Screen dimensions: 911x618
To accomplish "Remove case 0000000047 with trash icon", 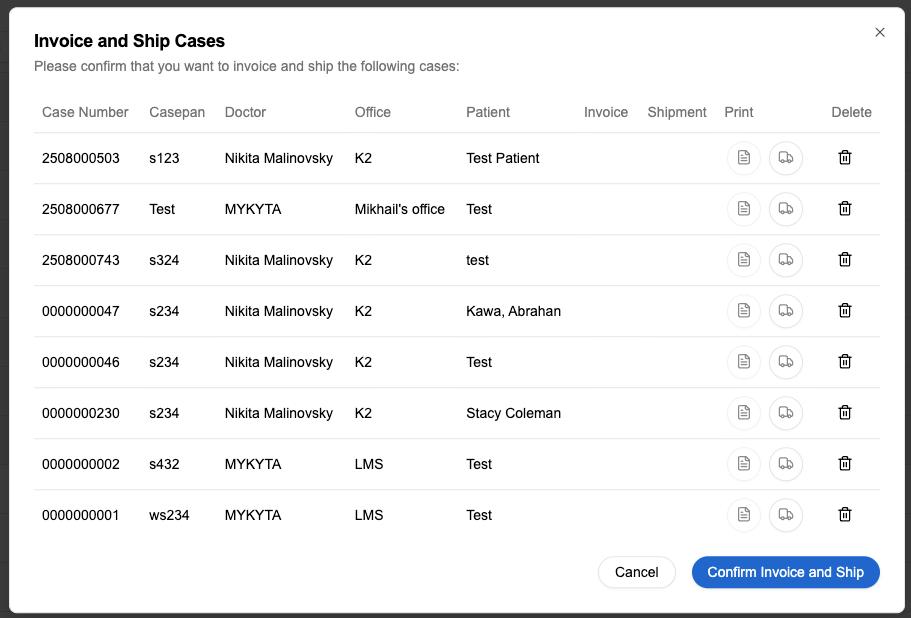I will tap(845, 311).
